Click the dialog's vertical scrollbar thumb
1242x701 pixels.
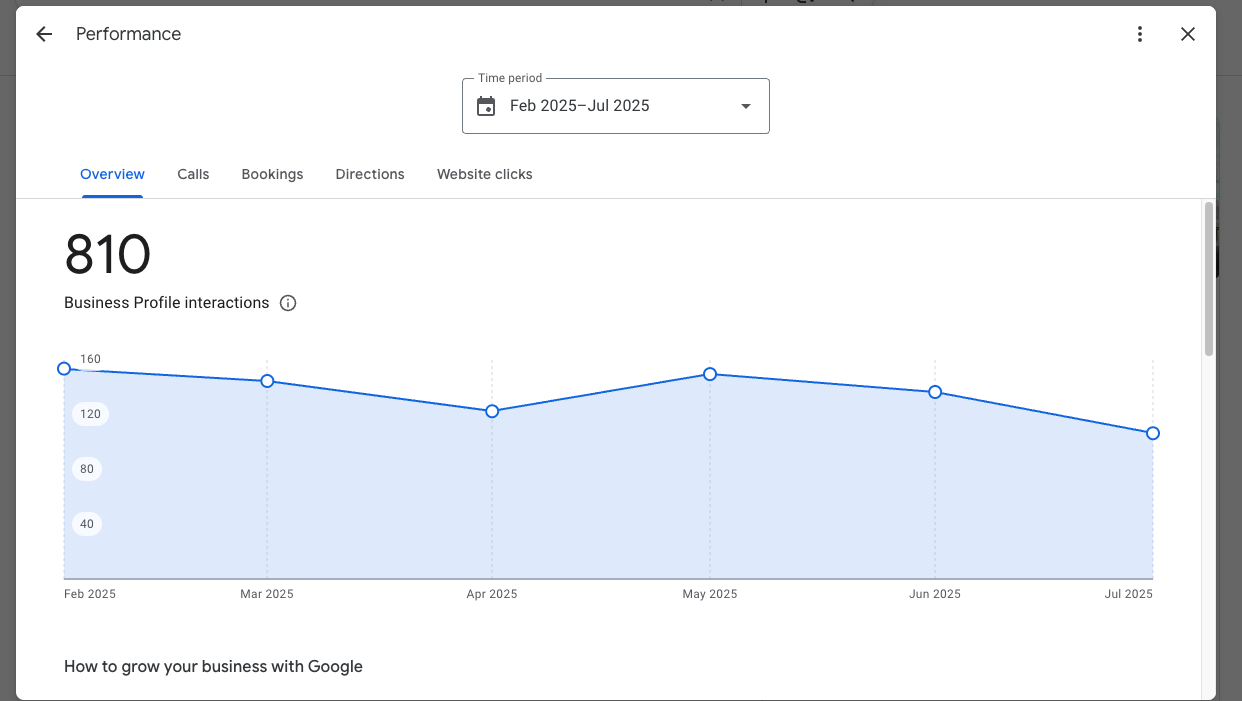pos(1209,278)
